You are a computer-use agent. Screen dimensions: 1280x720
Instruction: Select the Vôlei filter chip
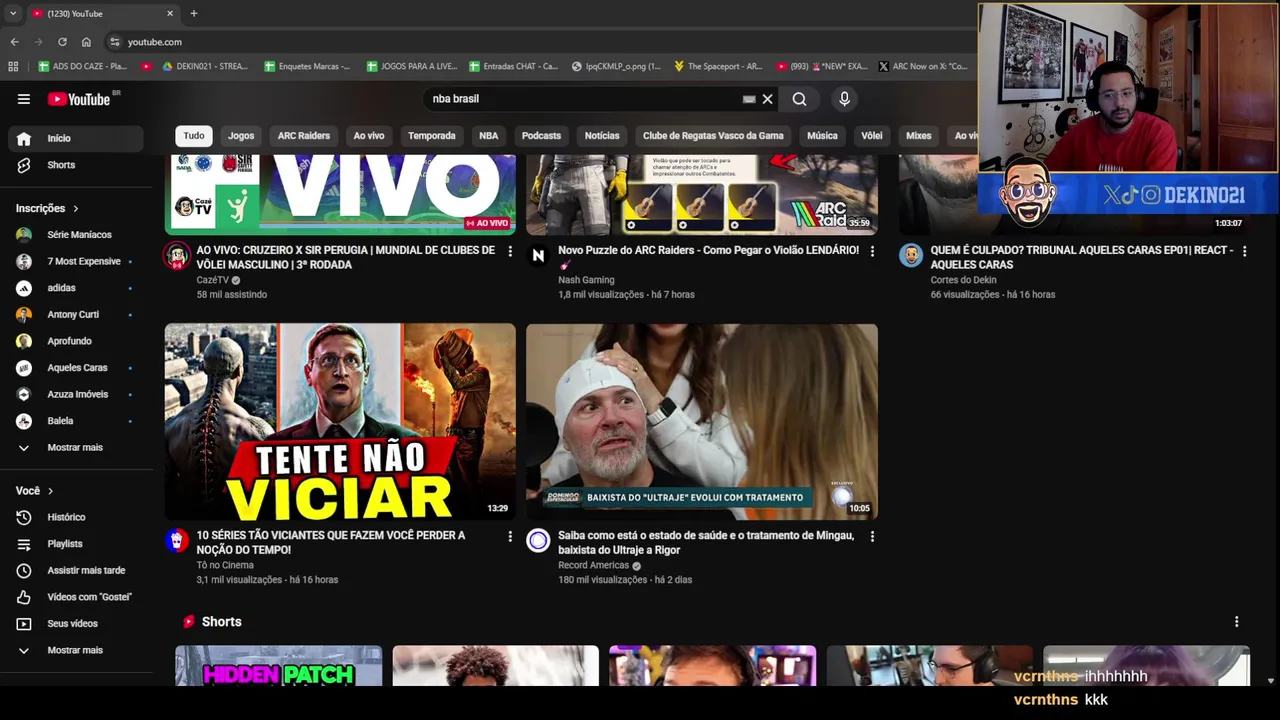(872, 136)
